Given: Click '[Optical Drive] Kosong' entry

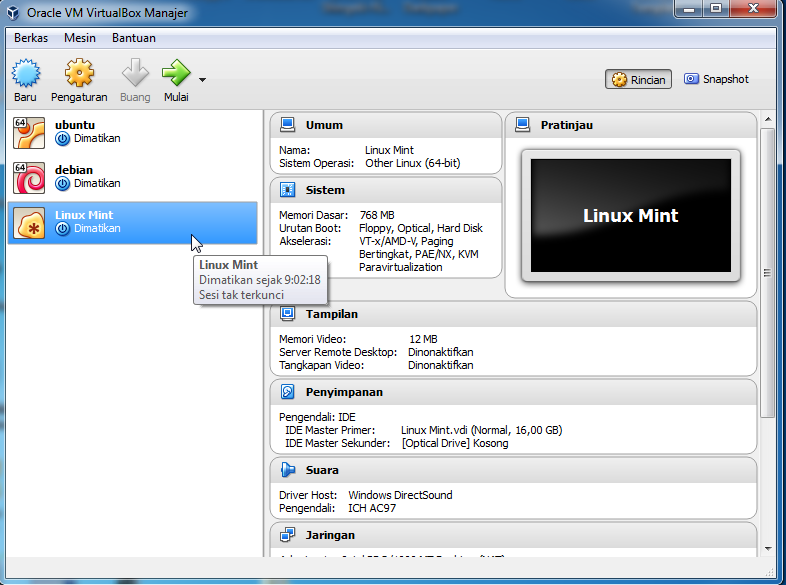Looking at the screenshot, I should pos(455,444).
